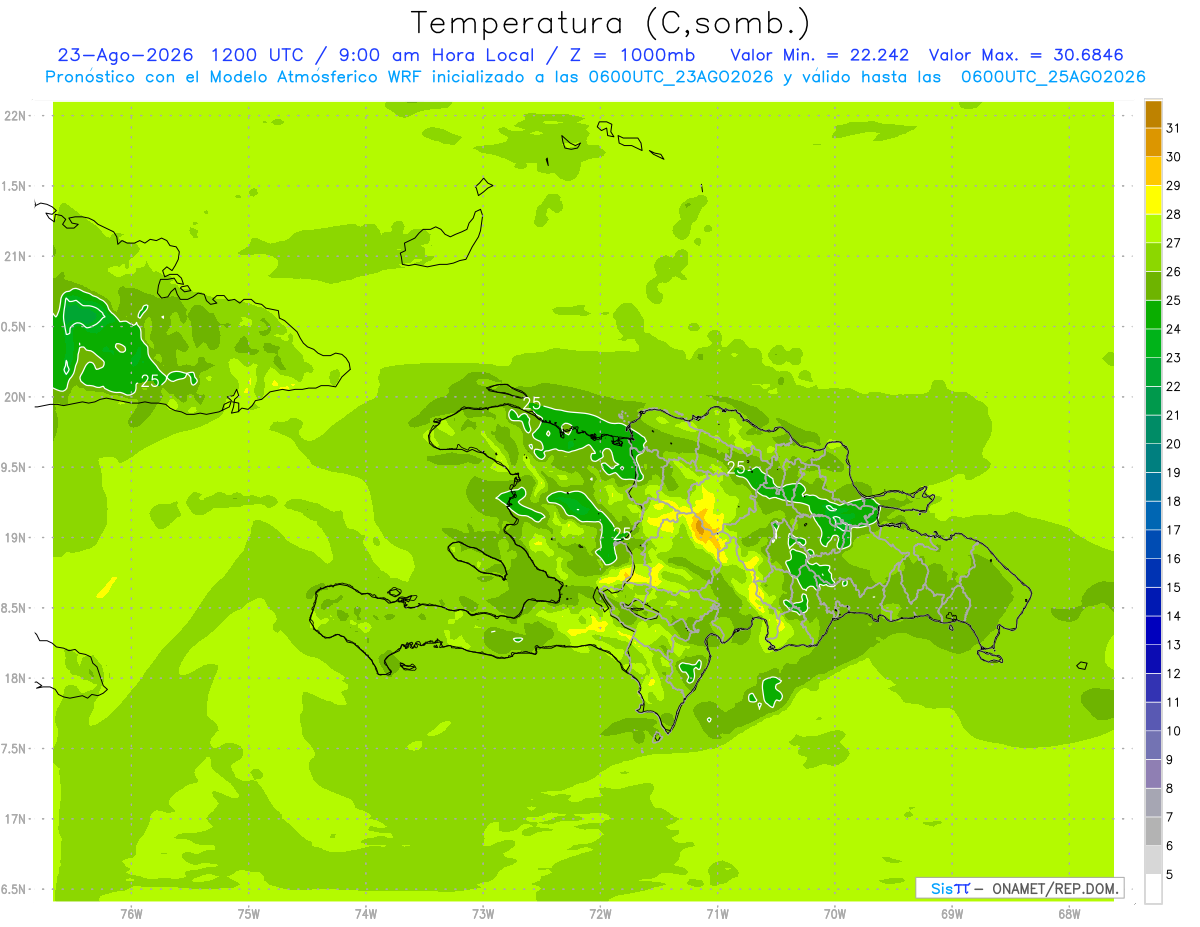Screen dimensions: 1200x927
Task: Select the 'Z = 1000mb' level label
Action: pyautogui.click(x=634, y=55)
